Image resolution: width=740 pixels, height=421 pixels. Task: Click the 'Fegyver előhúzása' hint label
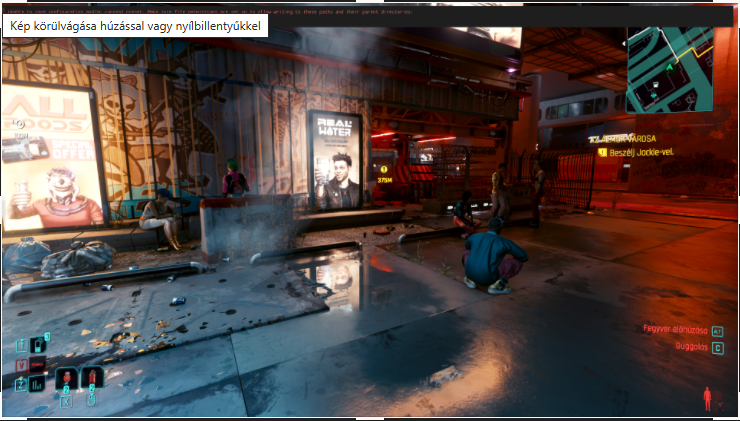point(675,329)
